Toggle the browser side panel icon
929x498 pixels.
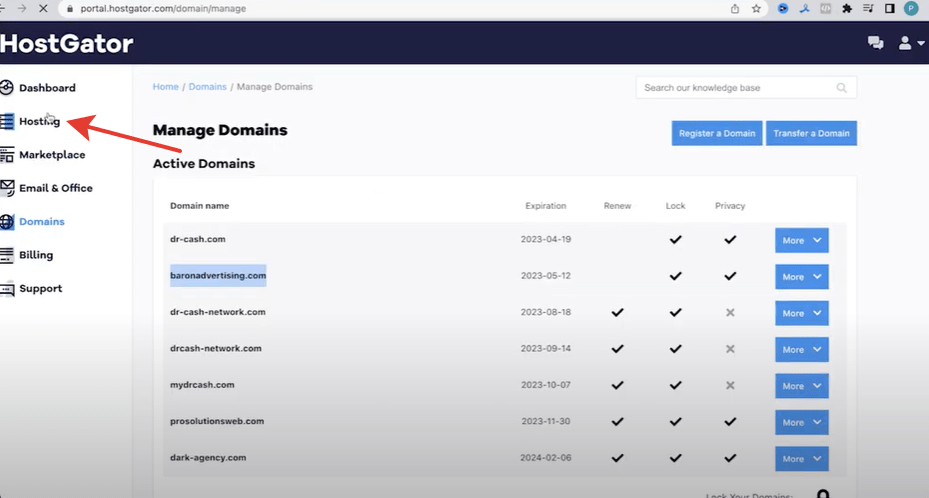pos(889,8)
